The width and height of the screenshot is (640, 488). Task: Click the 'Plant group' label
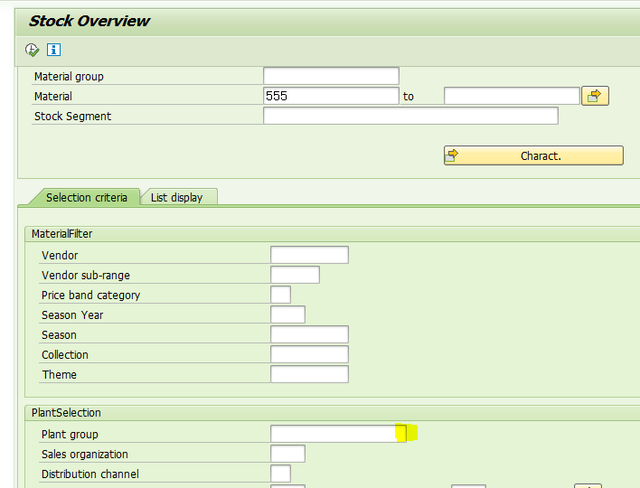pyautogui.click(x=70, y=434)
